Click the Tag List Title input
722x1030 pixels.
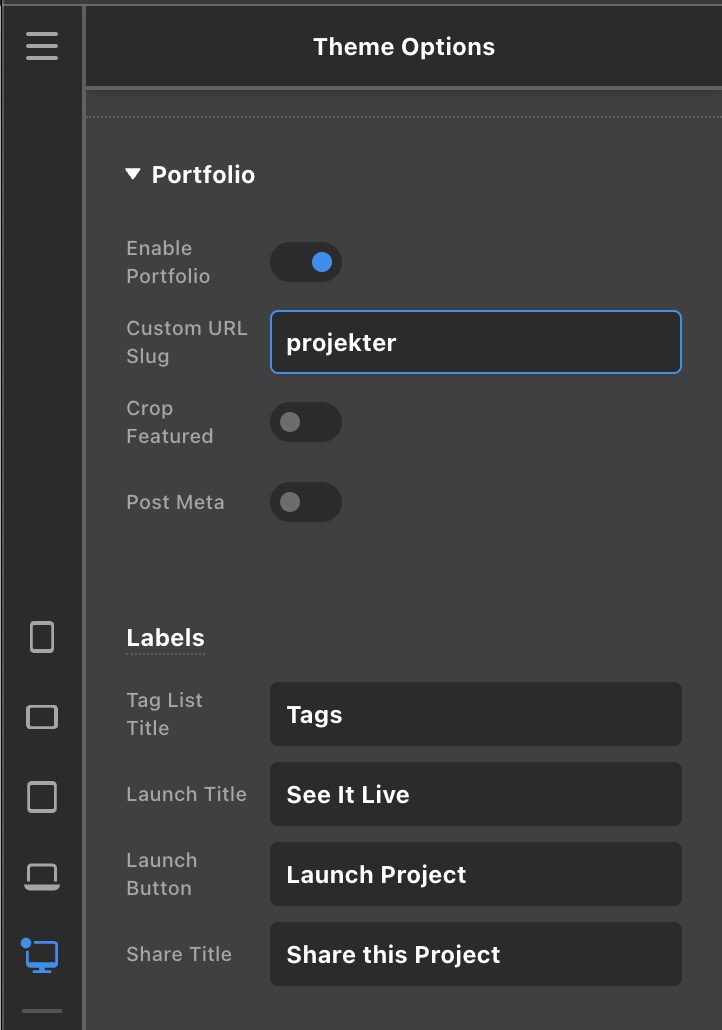click(x=476, y=714)
